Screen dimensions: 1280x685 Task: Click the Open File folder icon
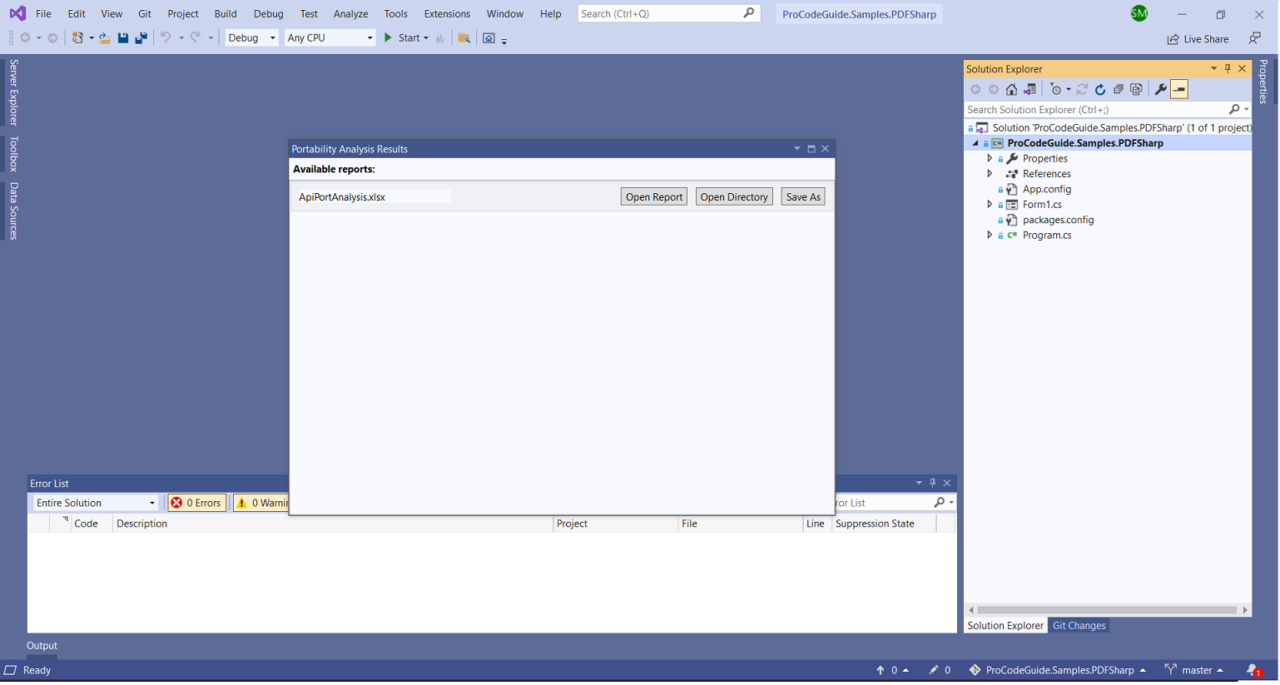pos(105,38)
